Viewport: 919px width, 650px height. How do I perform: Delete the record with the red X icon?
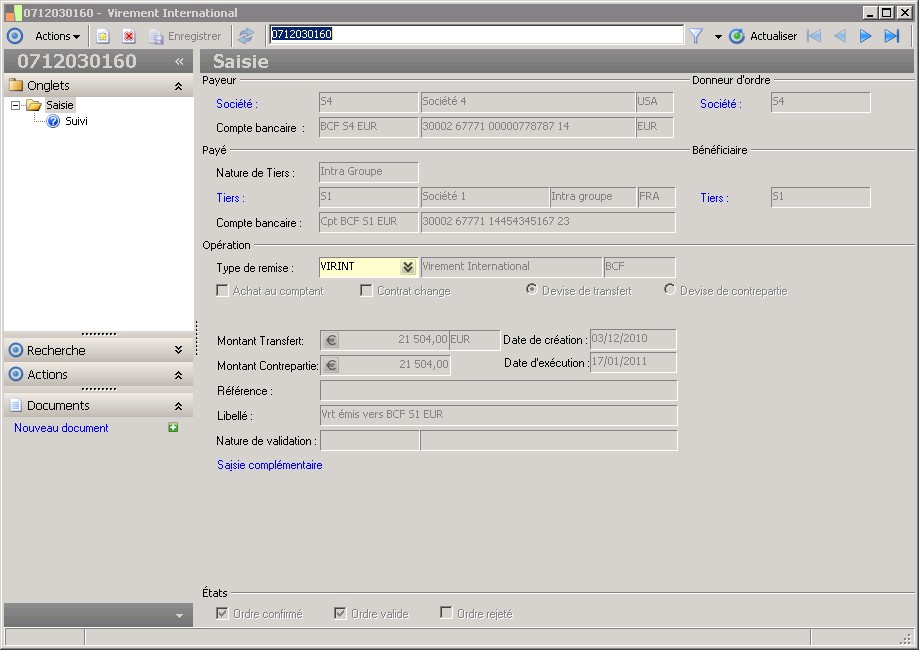coord(129,36)
